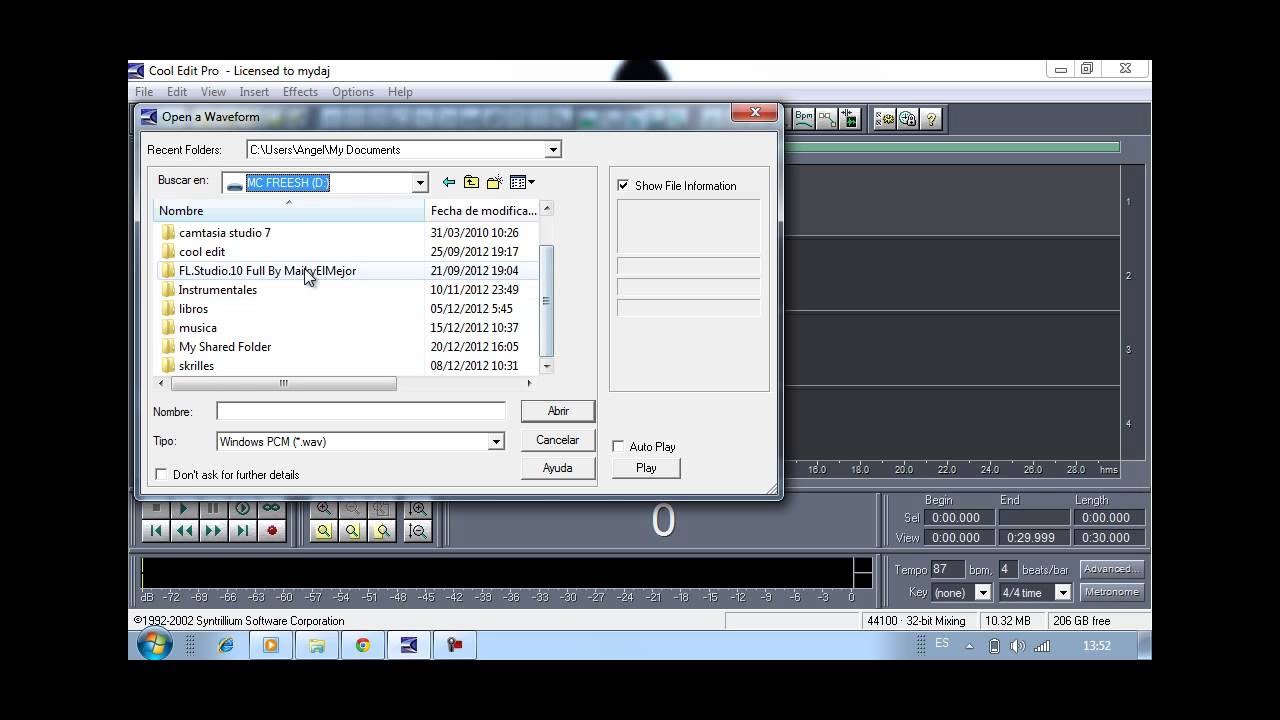Click the back arrow in Open dialog

(x=448, y=182)
